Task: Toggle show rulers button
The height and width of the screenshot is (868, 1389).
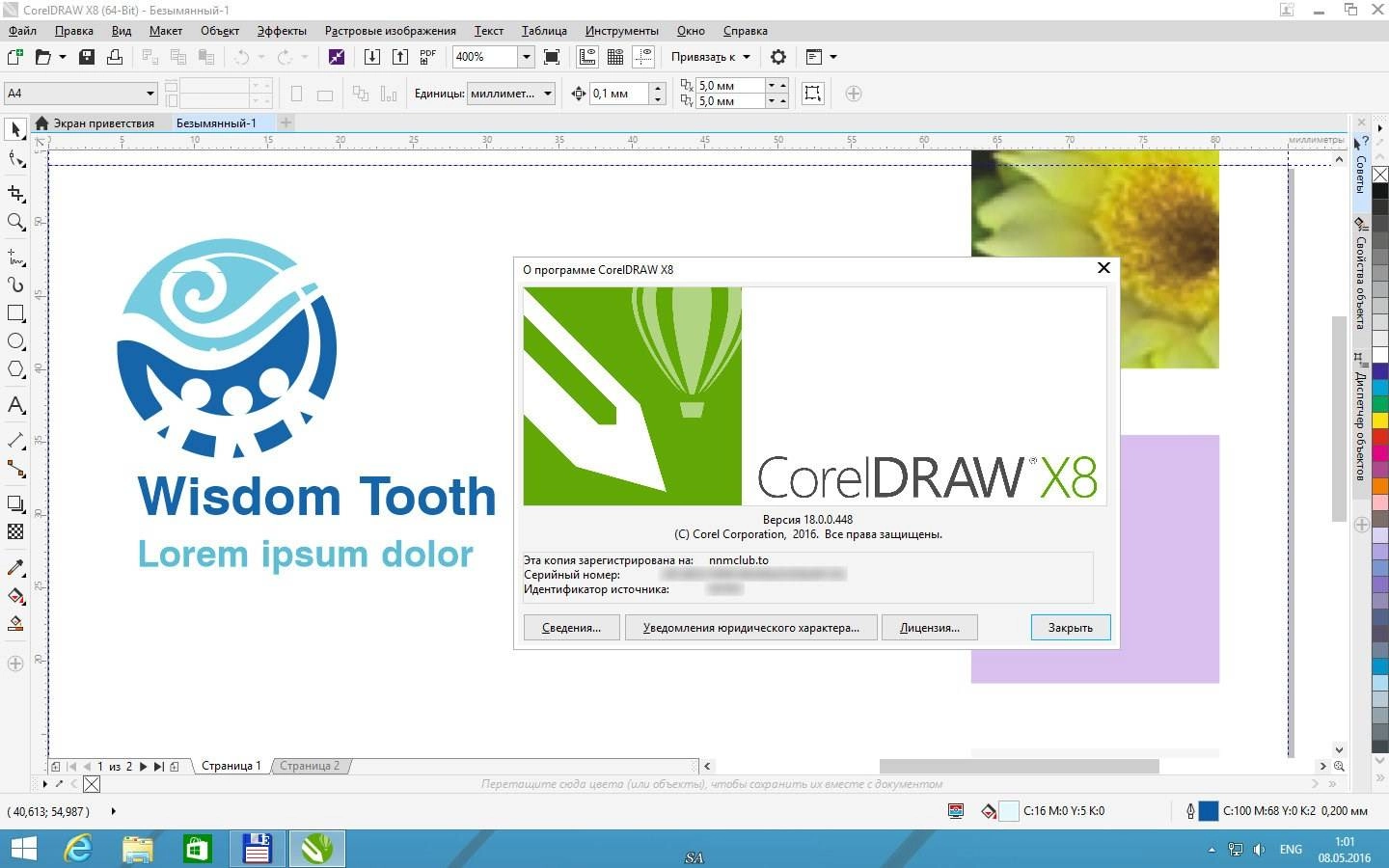Action: [x=587, y=57]
